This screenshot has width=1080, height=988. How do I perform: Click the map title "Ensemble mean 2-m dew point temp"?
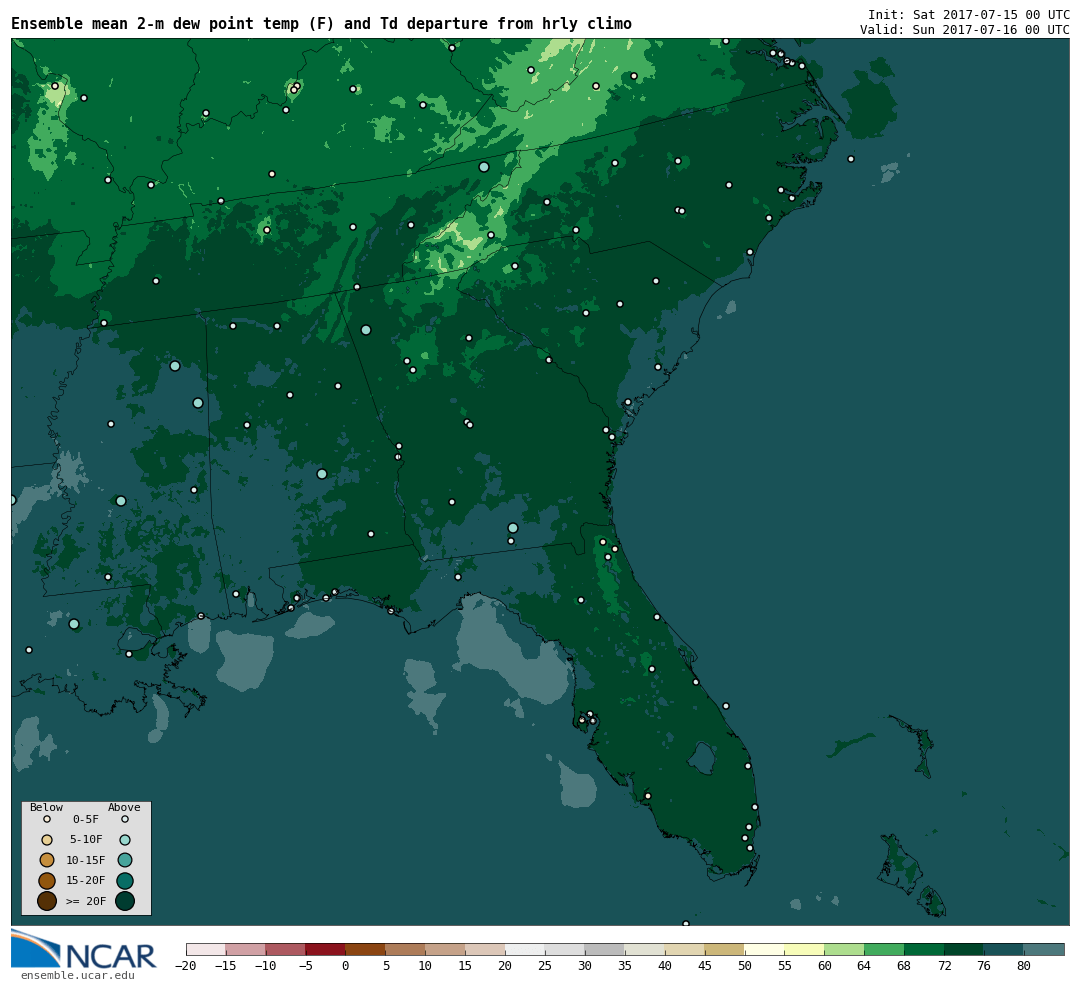tap(158, 24)
